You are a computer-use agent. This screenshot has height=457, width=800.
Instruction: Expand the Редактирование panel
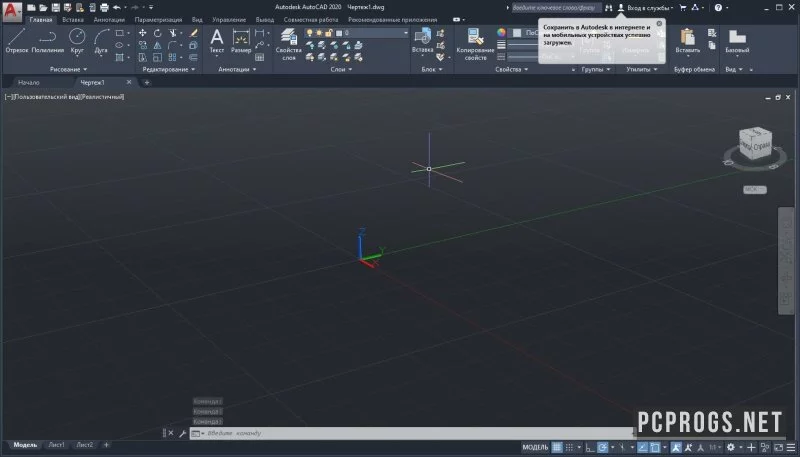pyautogui.click(x=168, y=69)
